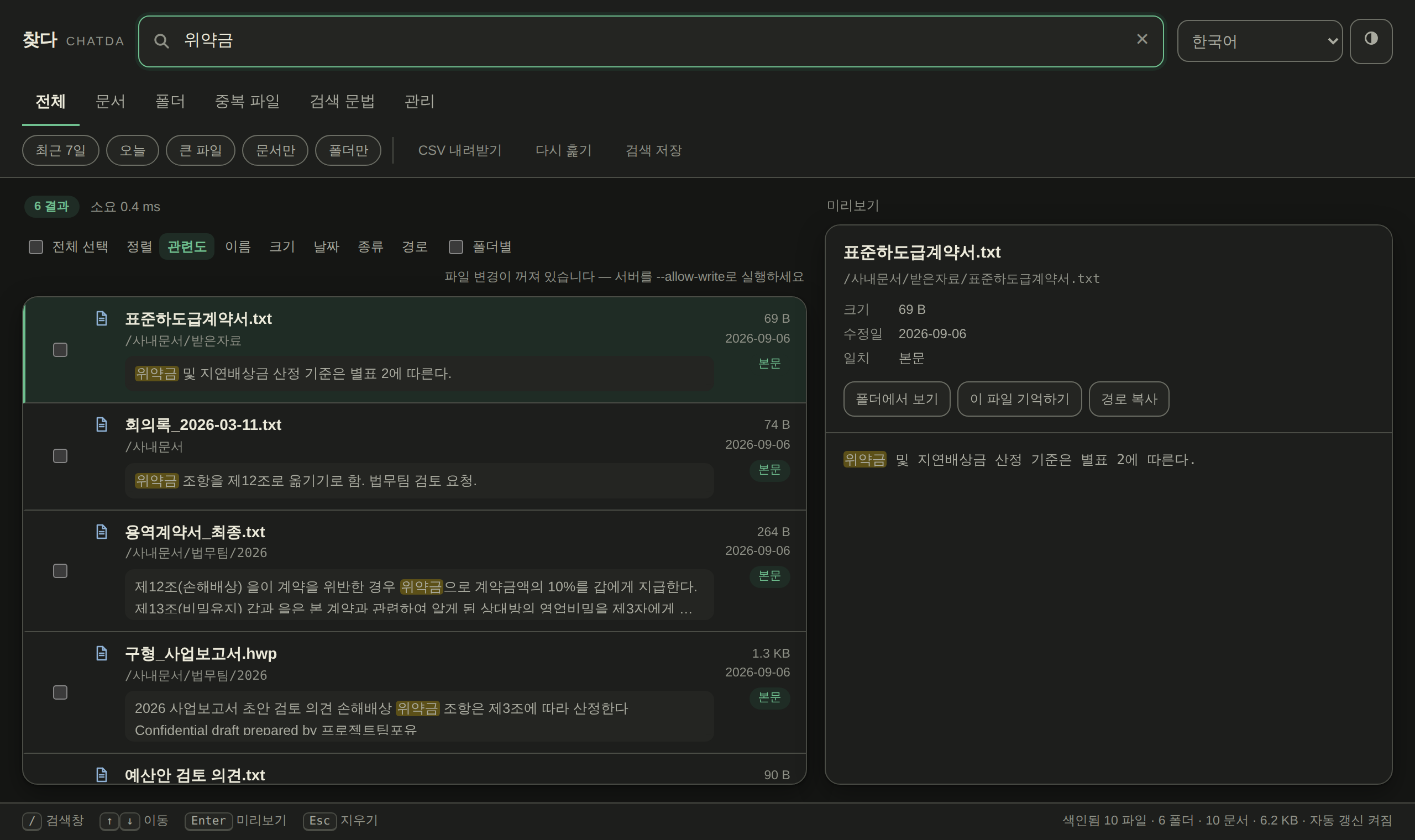The height and width of the screenshot is (840, 1415).
Task: Apply the 최근 7일 filter chip
Action: click(x=61, y=150)
